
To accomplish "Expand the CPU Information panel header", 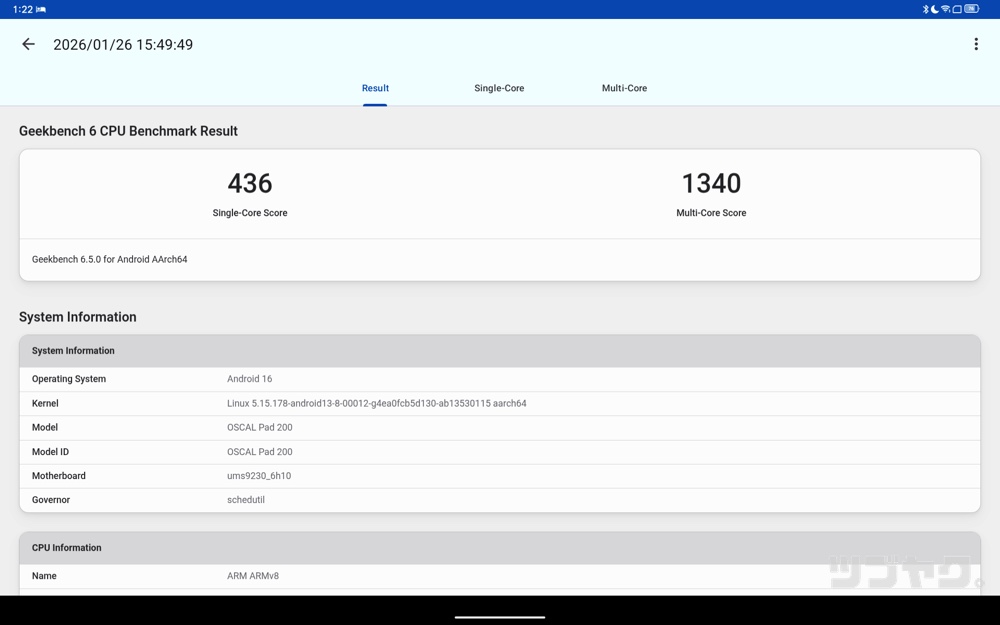I will coord(500,547).
